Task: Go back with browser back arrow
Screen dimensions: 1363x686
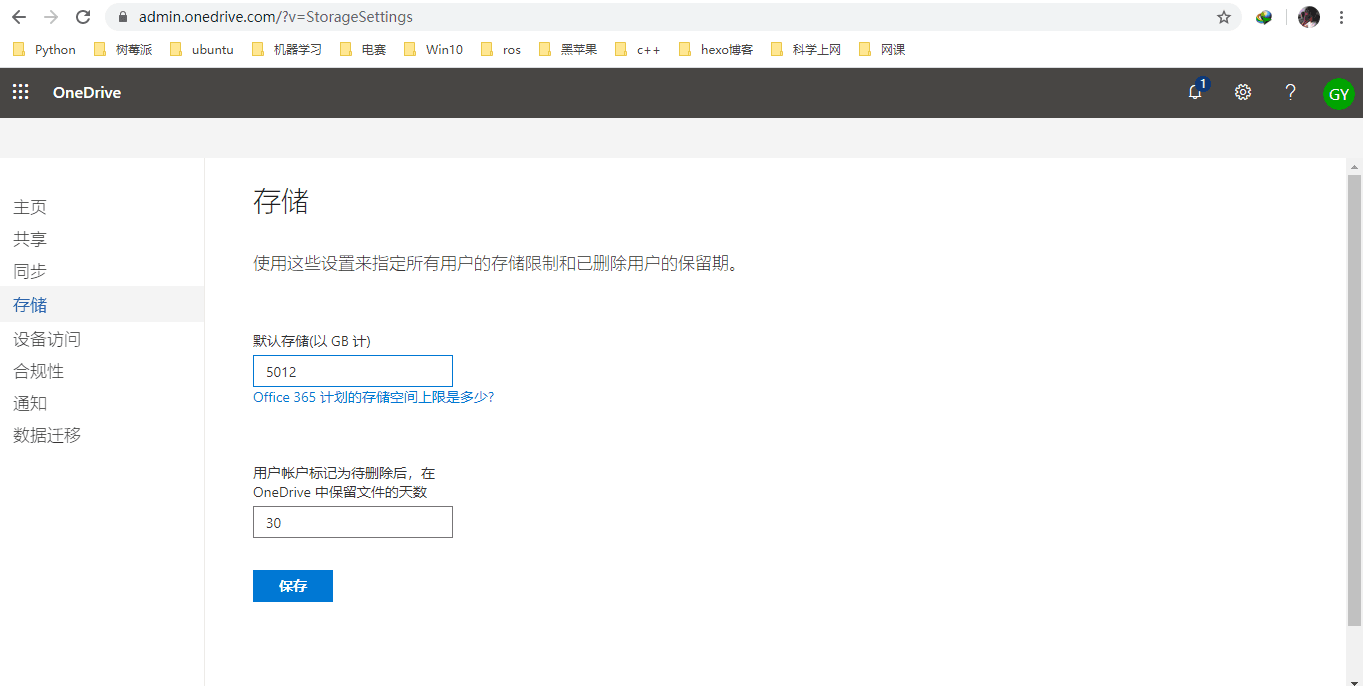Action: coord(19,17)
